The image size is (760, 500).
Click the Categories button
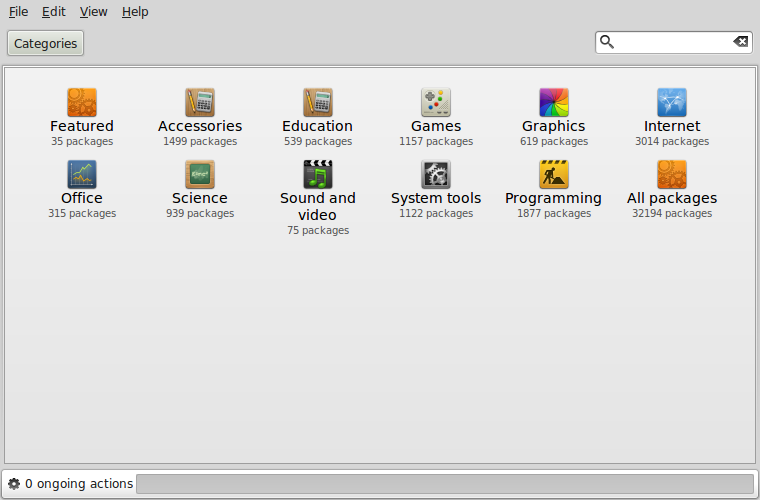45,43
